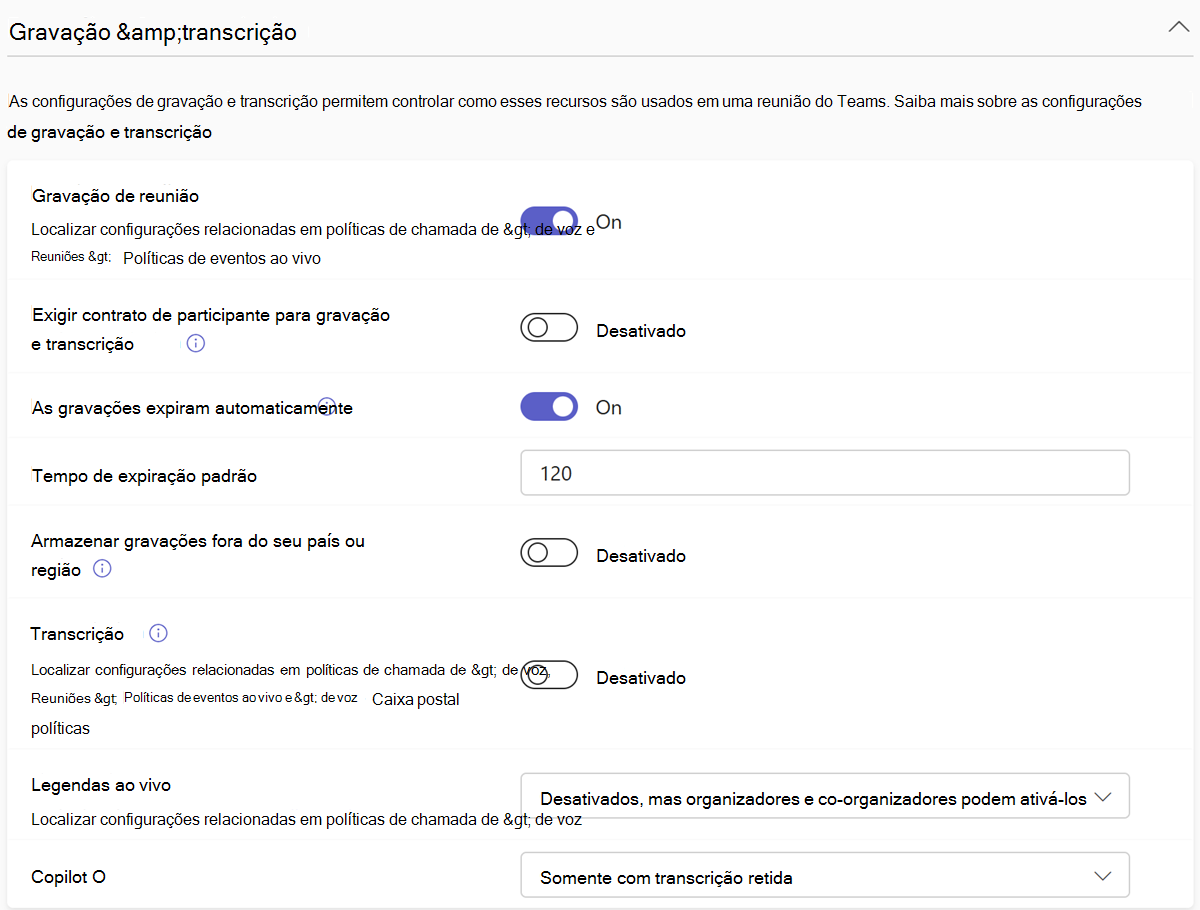Screen dimensions: 1200x910
Task: Click info icon beside Armazenar gravações região
Action: [x=102, y=569]
